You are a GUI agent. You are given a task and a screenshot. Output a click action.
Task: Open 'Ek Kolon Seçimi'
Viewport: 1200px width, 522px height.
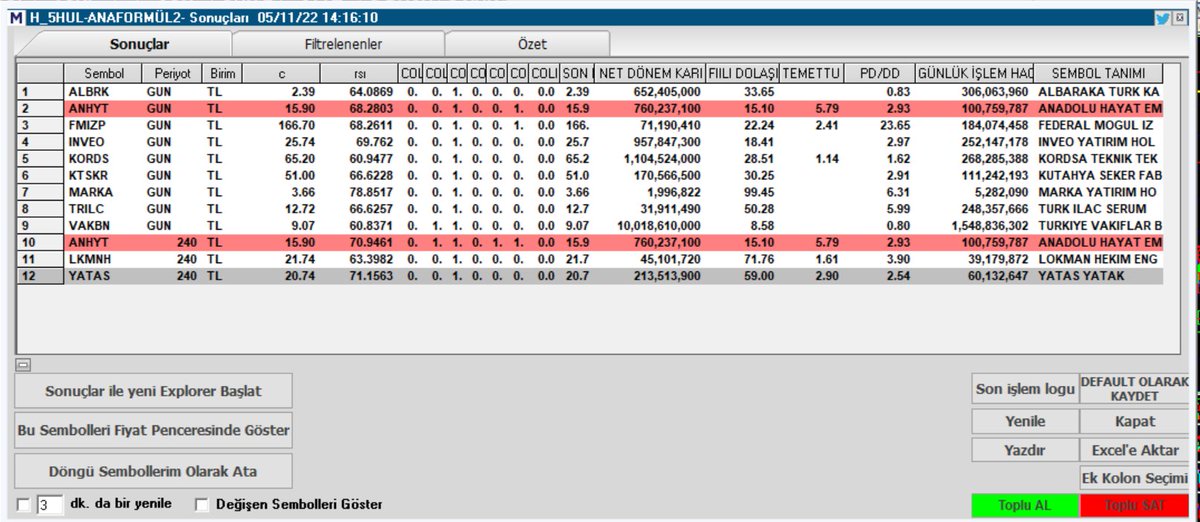1134,478
